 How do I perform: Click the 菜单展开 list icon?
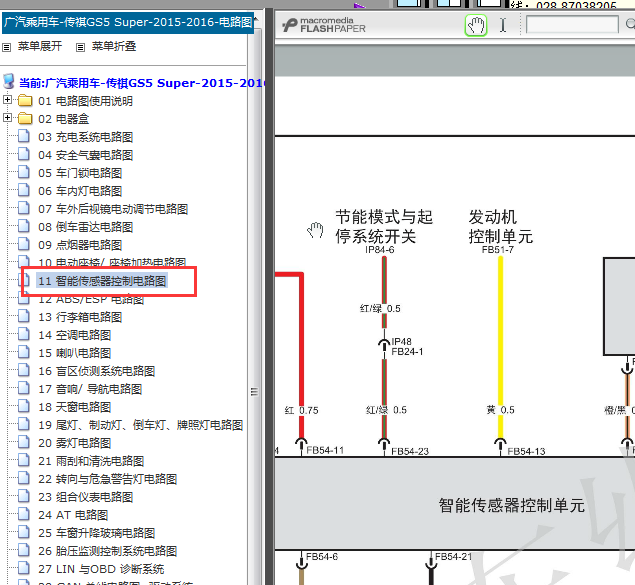(6, 47)
